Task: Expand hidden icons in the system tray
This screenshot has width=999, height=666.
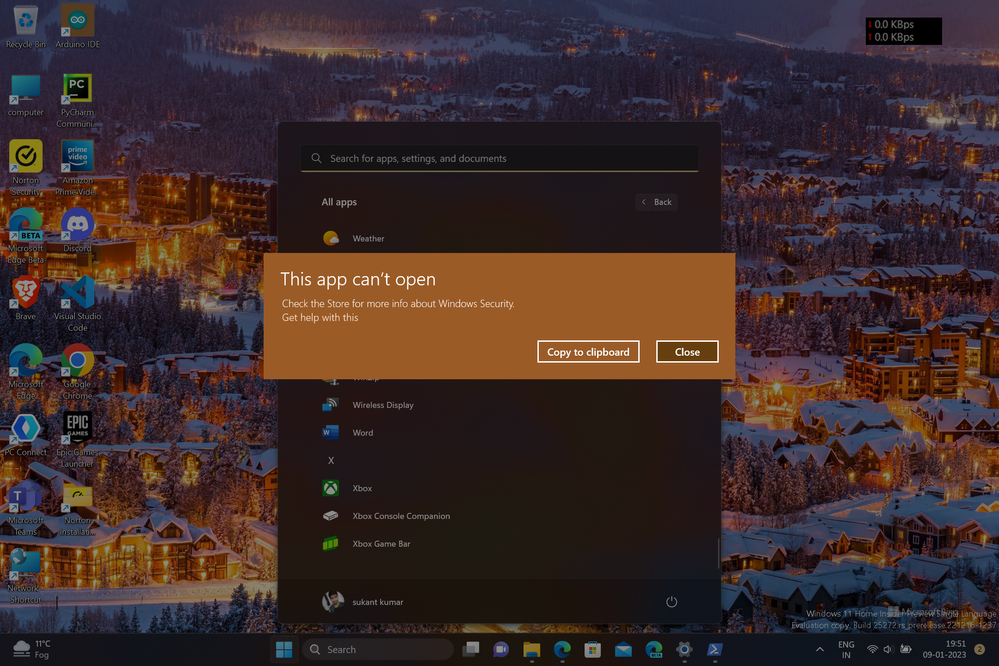Action: pyautogui.click(x=820, y=649)
